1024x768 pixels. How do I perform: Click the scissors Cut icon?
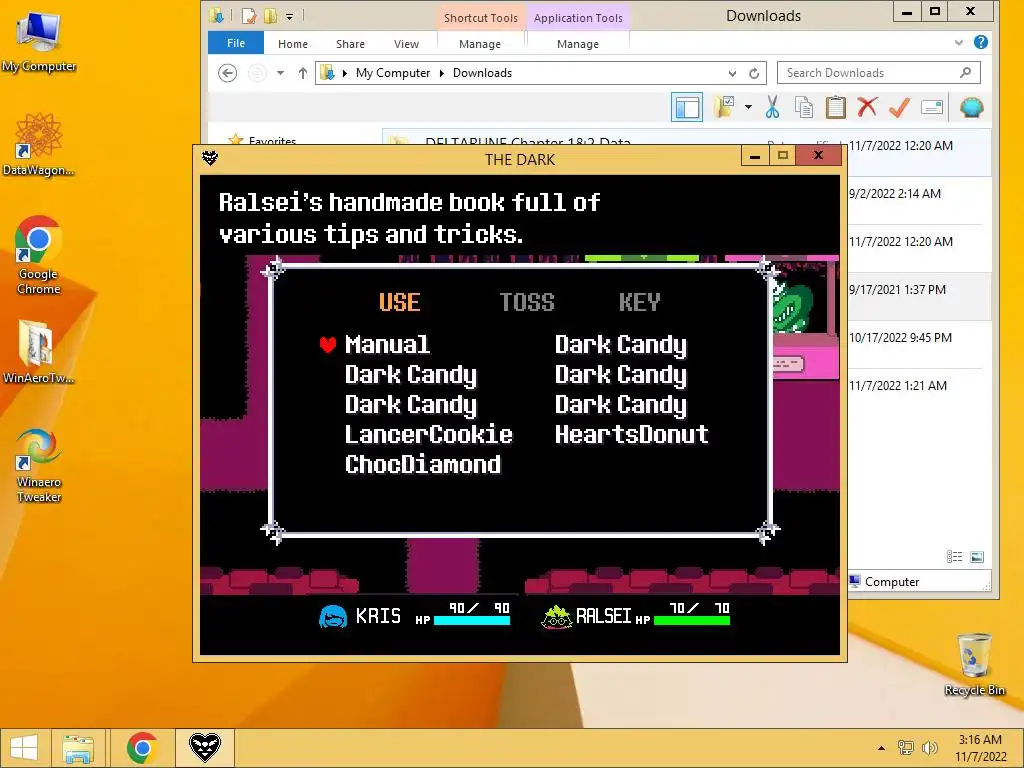(773, 107)
